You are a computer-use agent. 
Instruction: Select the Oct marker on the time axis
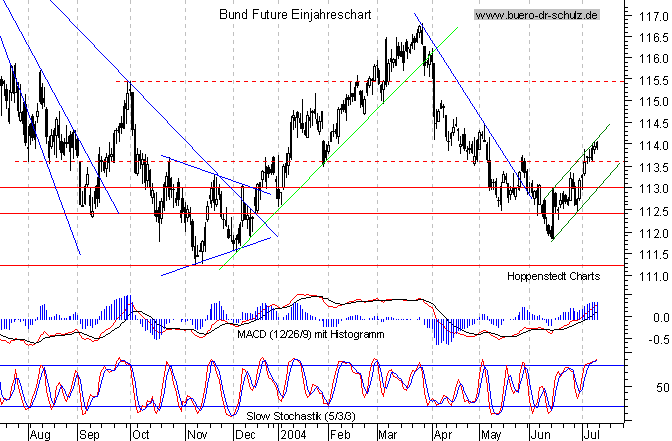click(140, 435)
